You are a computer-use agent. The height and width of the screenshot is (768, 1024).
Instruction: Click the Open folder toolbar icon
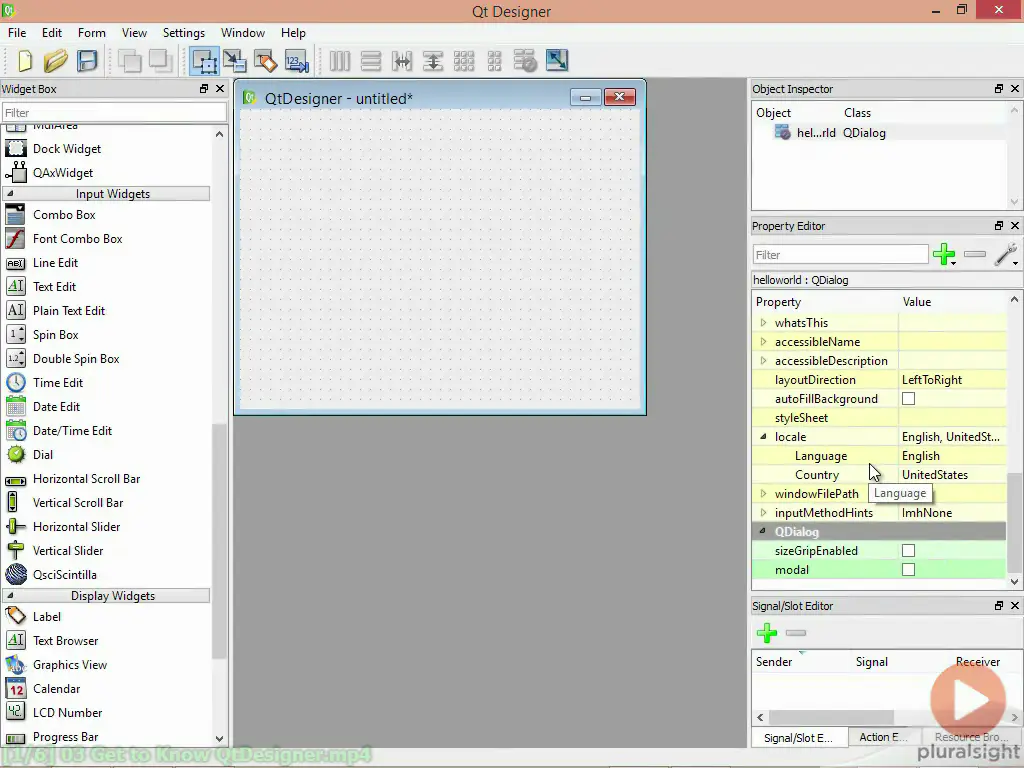click(x=56, y=61)
